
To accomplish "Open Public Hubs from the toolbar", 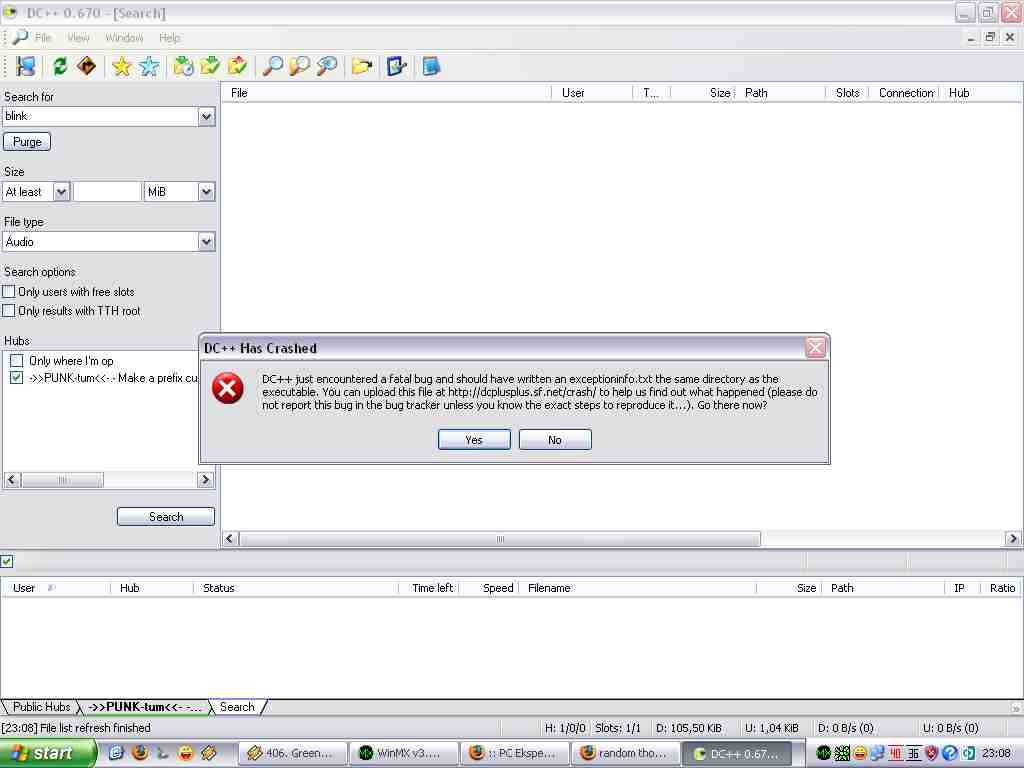I will (x=26, y=66).
